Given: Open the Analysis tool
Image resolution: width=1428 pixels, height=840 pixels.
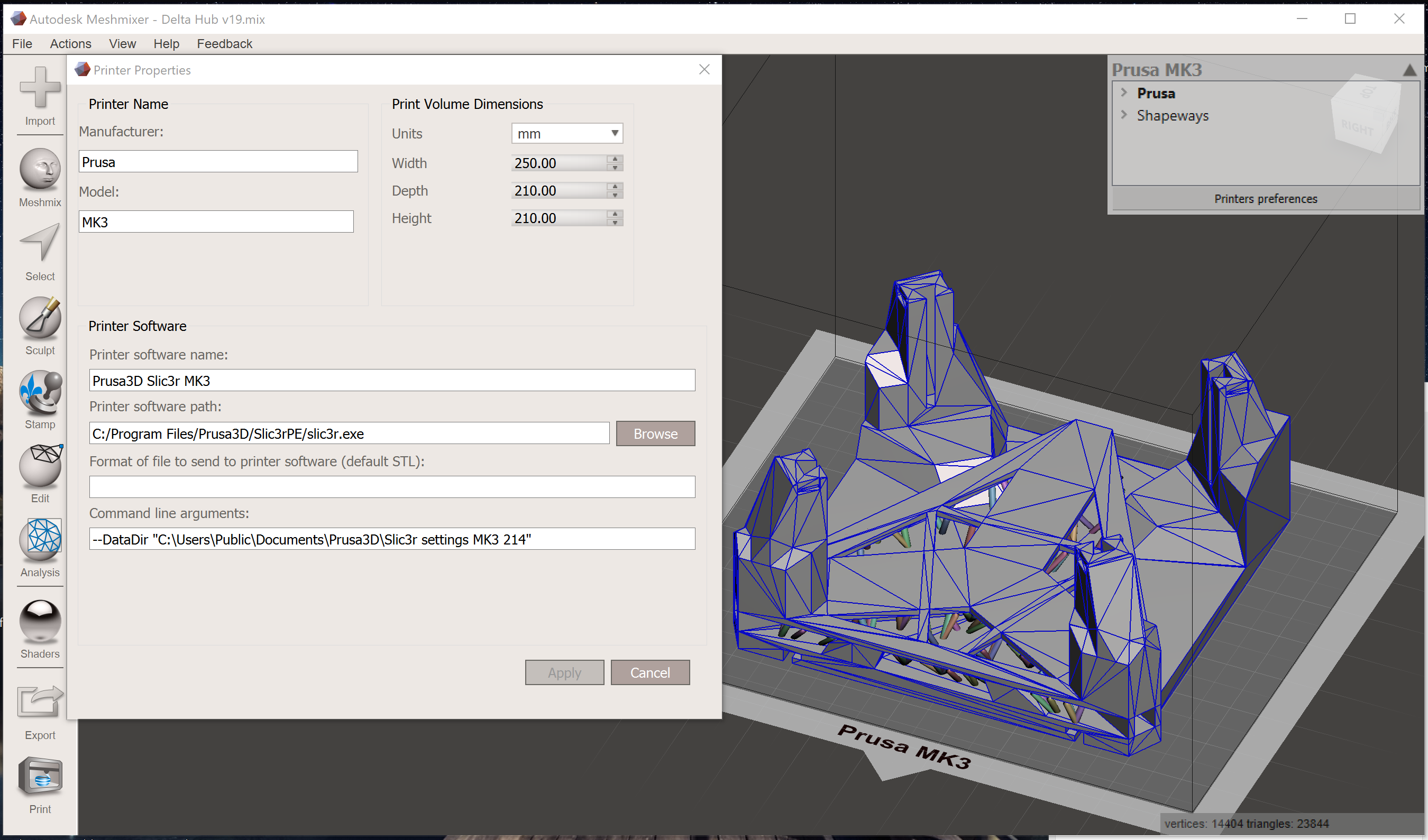Looking at the screenshot, I should pos(40,547).
